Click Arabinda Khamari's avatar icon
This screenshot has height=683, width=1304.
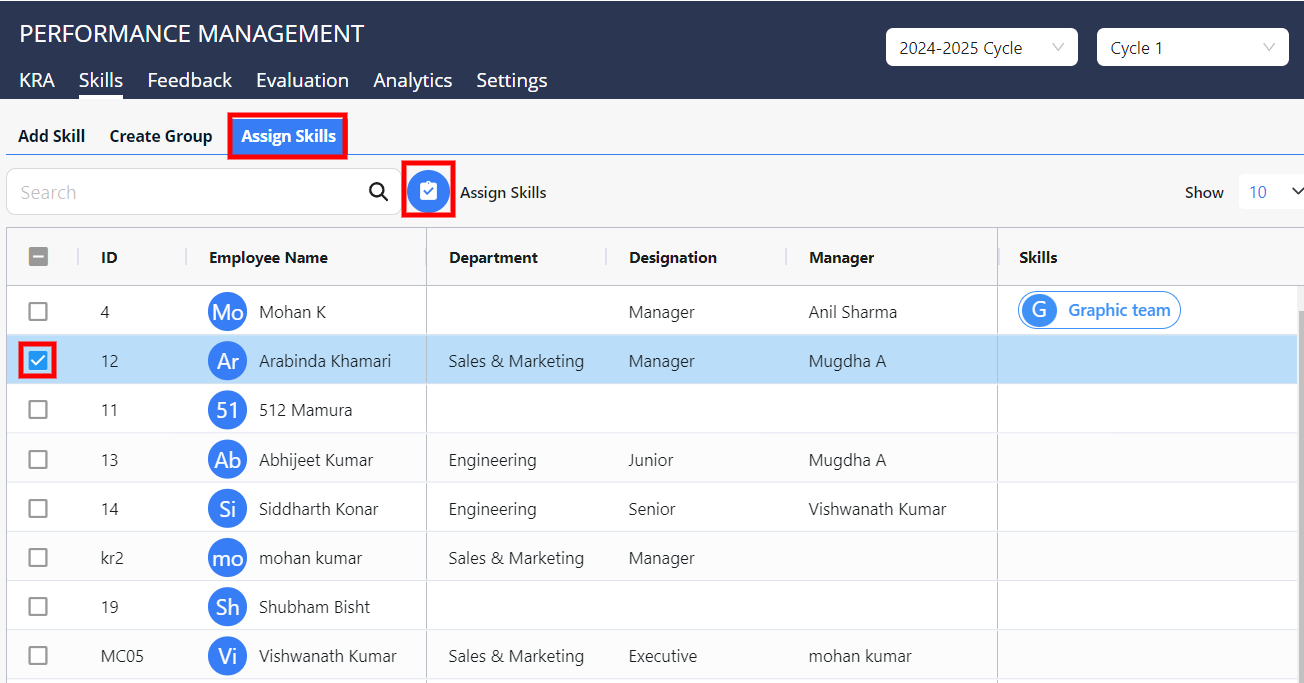point(227,360)
